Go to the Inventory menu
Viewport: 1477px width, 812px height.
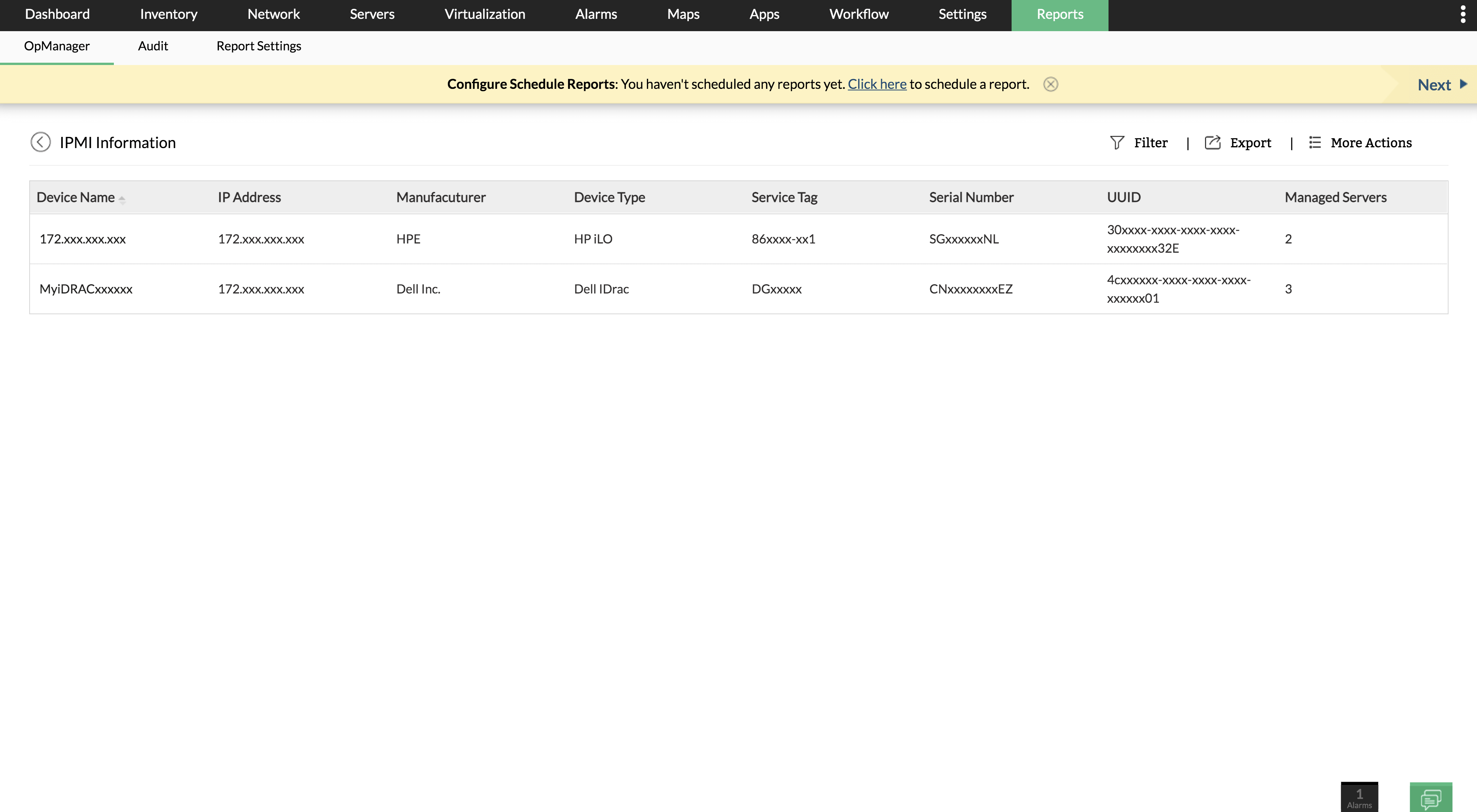pos(168,14)
